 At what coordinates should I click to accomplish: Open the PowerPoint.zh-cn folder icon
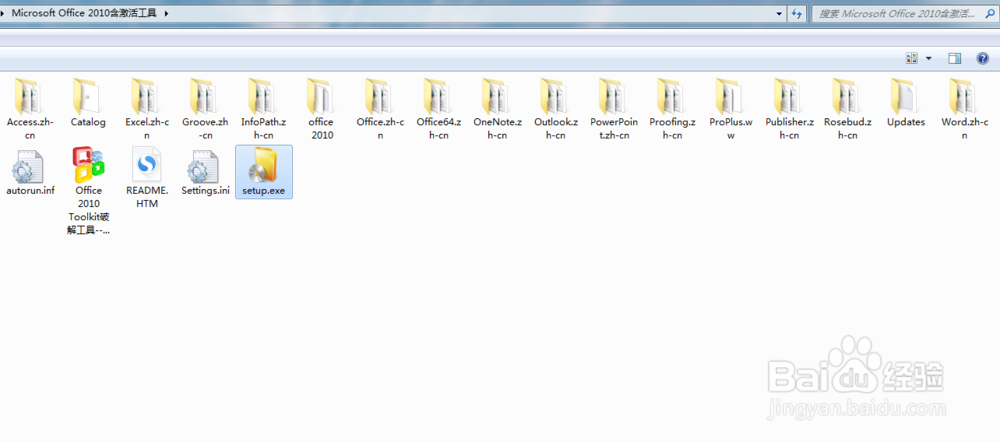[614, 96]
